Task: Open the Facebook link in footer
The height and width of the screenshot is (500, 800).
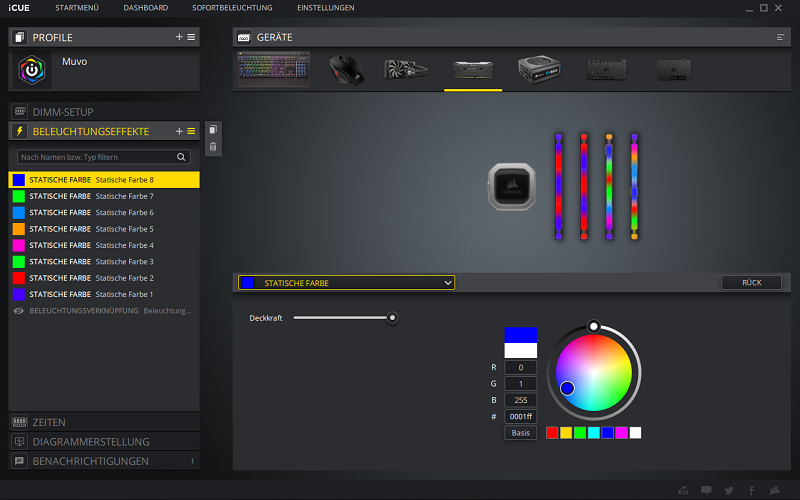Action: 751,490
